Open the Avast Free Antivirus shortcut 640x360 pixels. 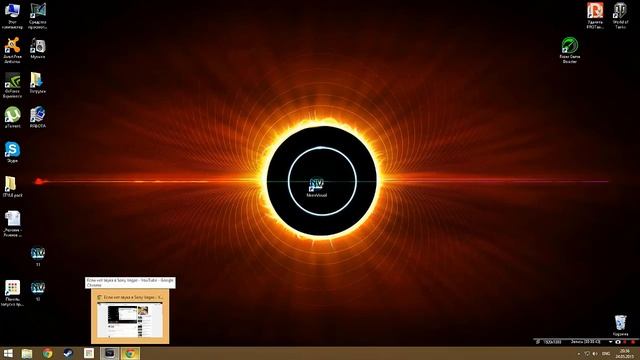point(12,50)
